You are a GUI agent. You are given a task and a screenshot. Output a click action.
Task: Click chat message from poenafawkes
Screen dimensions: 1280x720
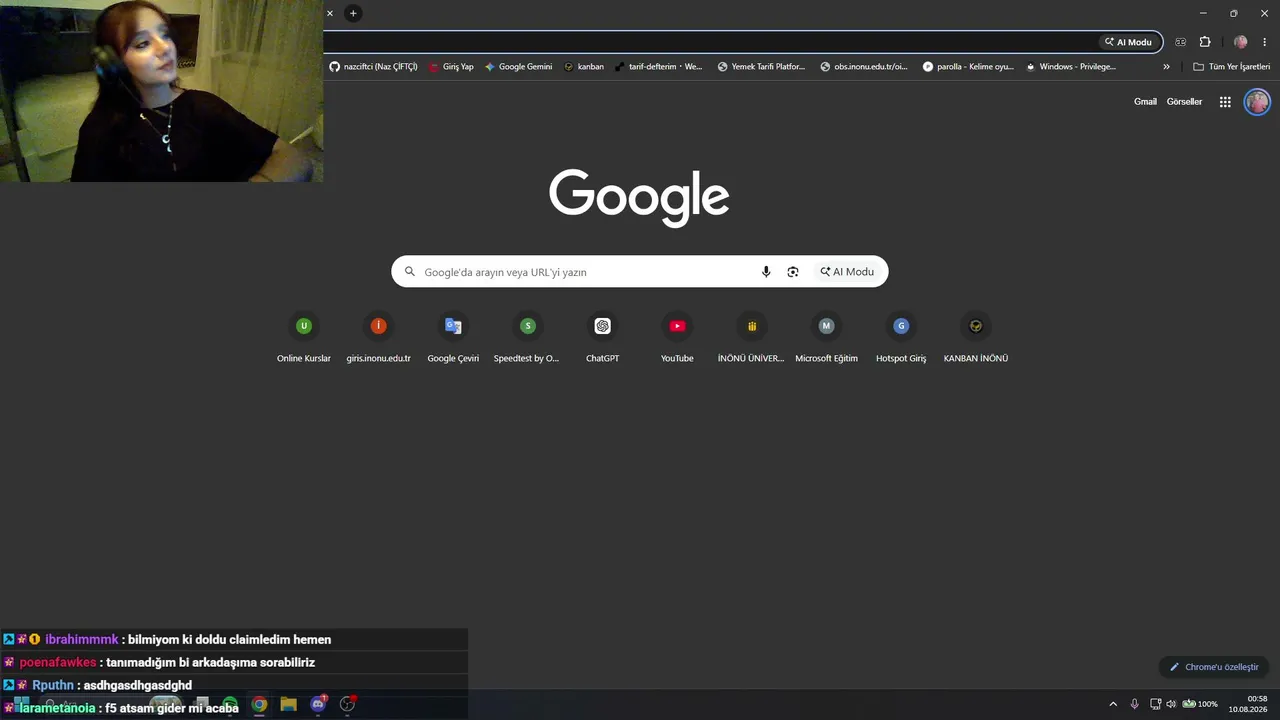[x=234, y=663]
